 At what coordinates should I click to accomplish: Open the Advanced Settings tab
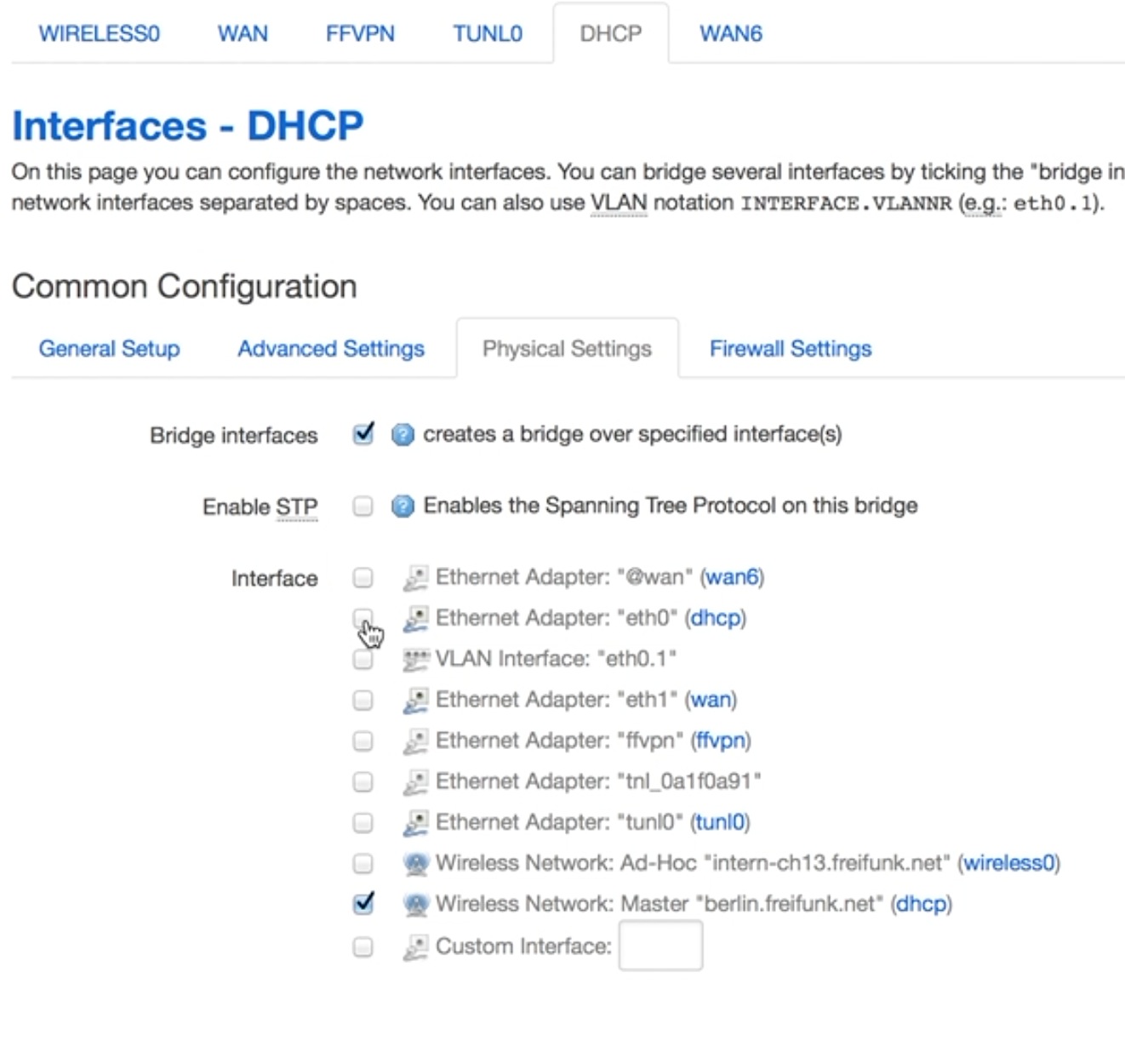click(x=330, y=349)
